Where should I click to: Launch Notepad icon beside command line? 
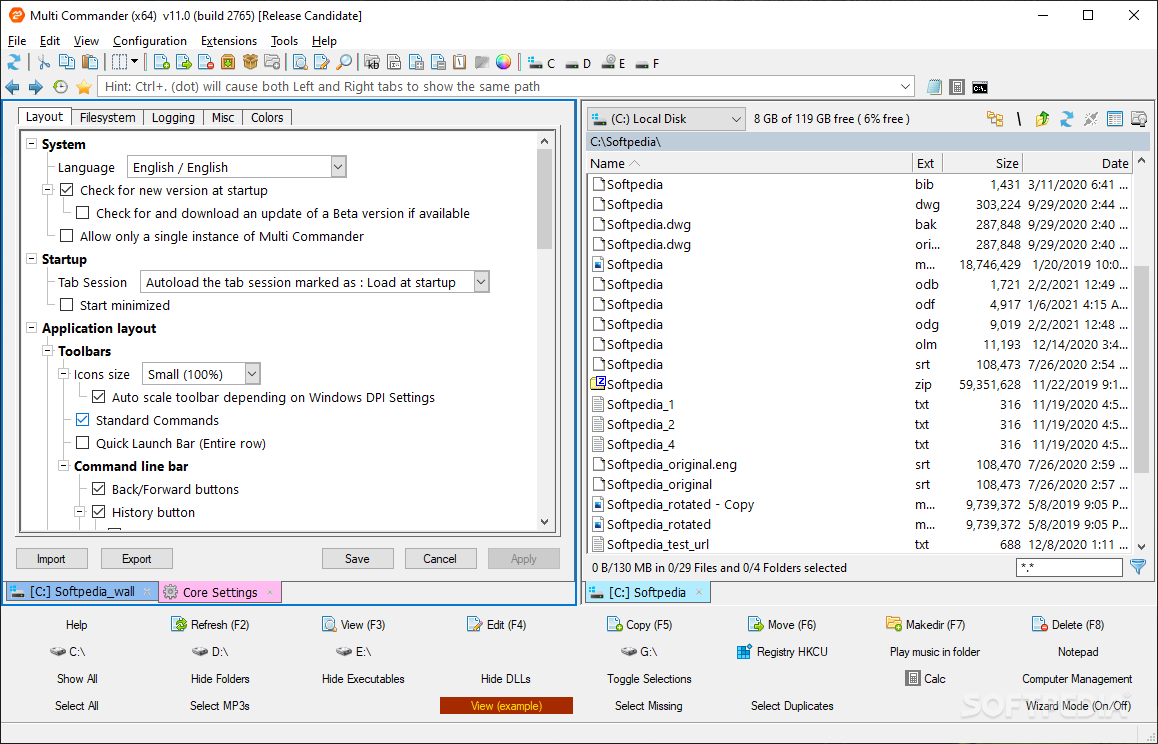934,87
